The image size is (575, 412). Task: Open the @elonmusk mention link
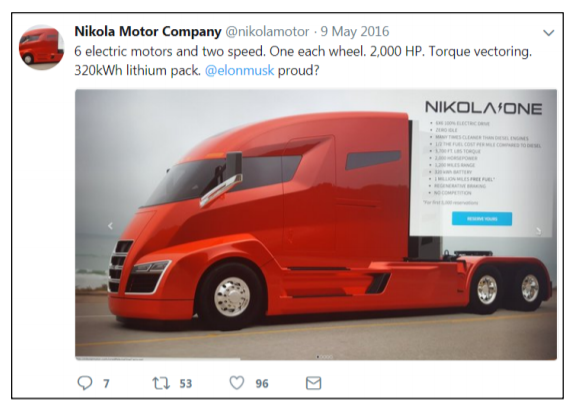point(239,70)
